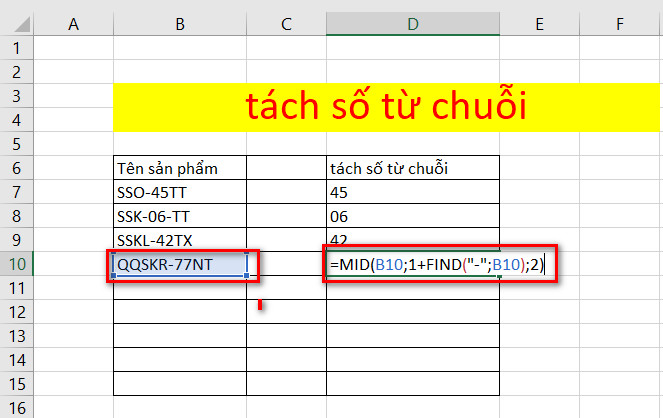The width and height of the screenshot is (663, 418).
Task: Select empty cell C6 in table
Action: pos(287,168)
